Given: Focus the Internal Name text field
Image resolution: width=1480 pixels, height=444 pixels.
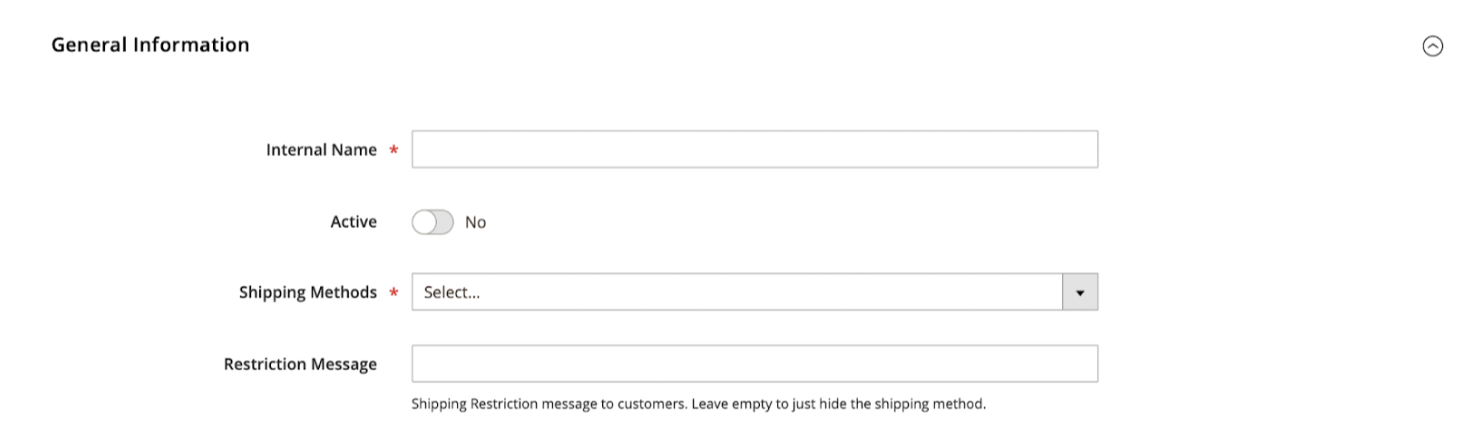Looking at the screenshot, I should (x=754, y=149).
